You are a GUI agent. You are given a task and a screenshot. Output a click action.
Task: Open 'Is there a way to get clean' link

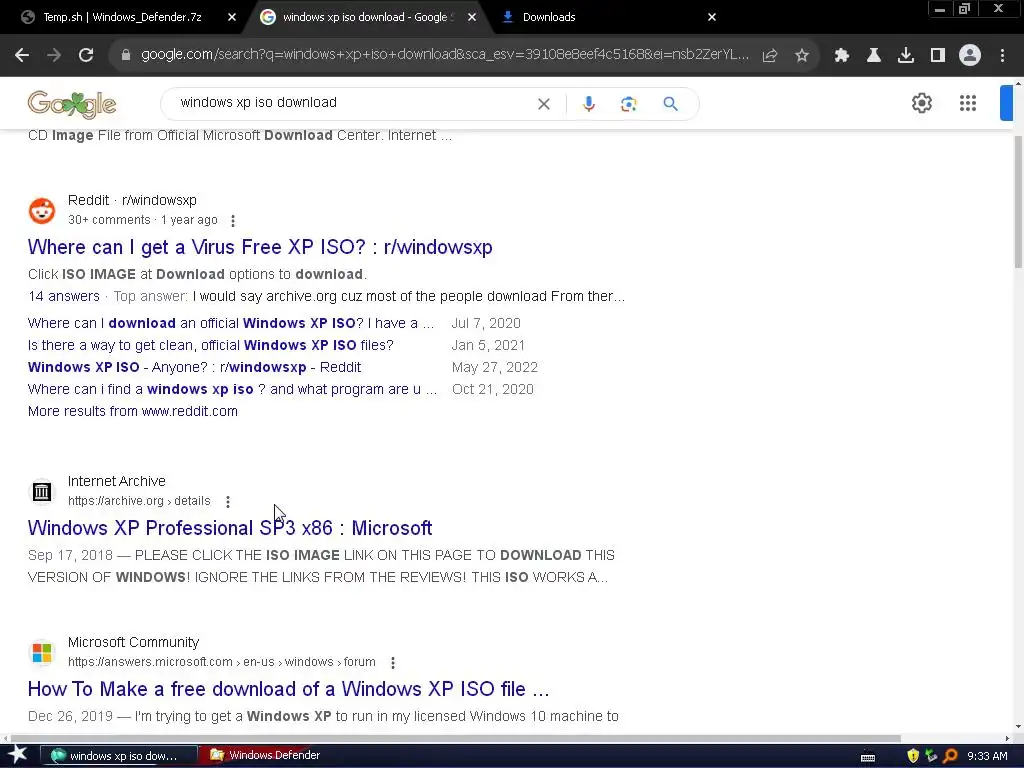pyautogui.click(x=211, y=345)
